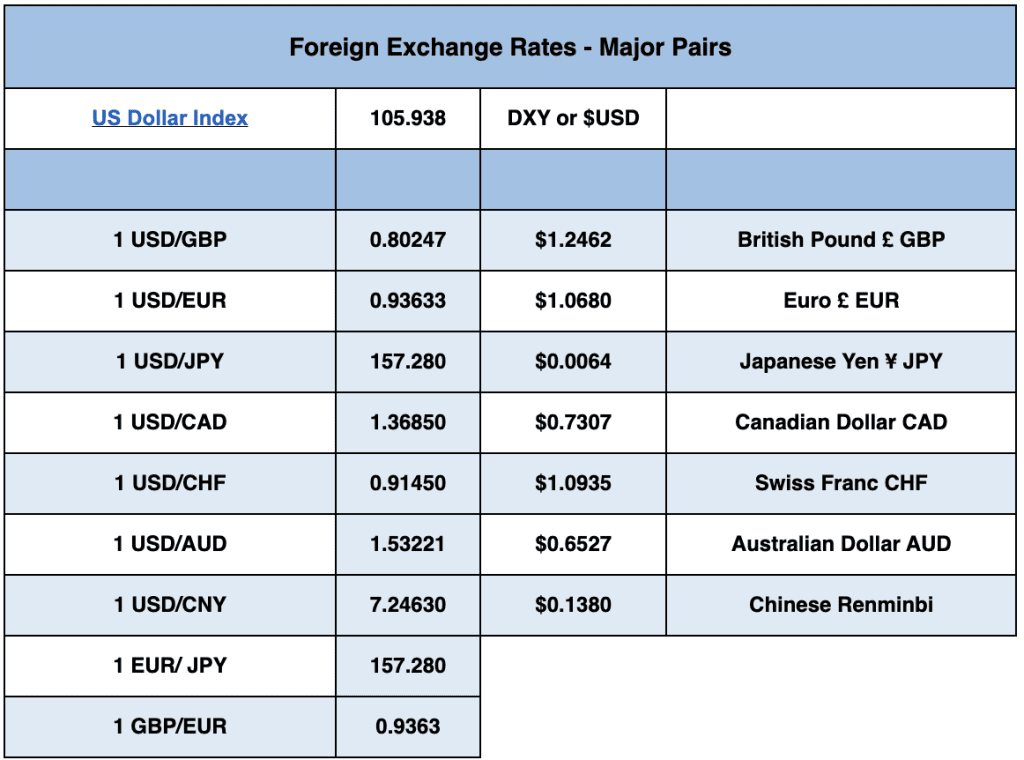This screenshot has height=760, width=1024.
Task: Select the 105.938 index value cell
Action: point(408,118)
